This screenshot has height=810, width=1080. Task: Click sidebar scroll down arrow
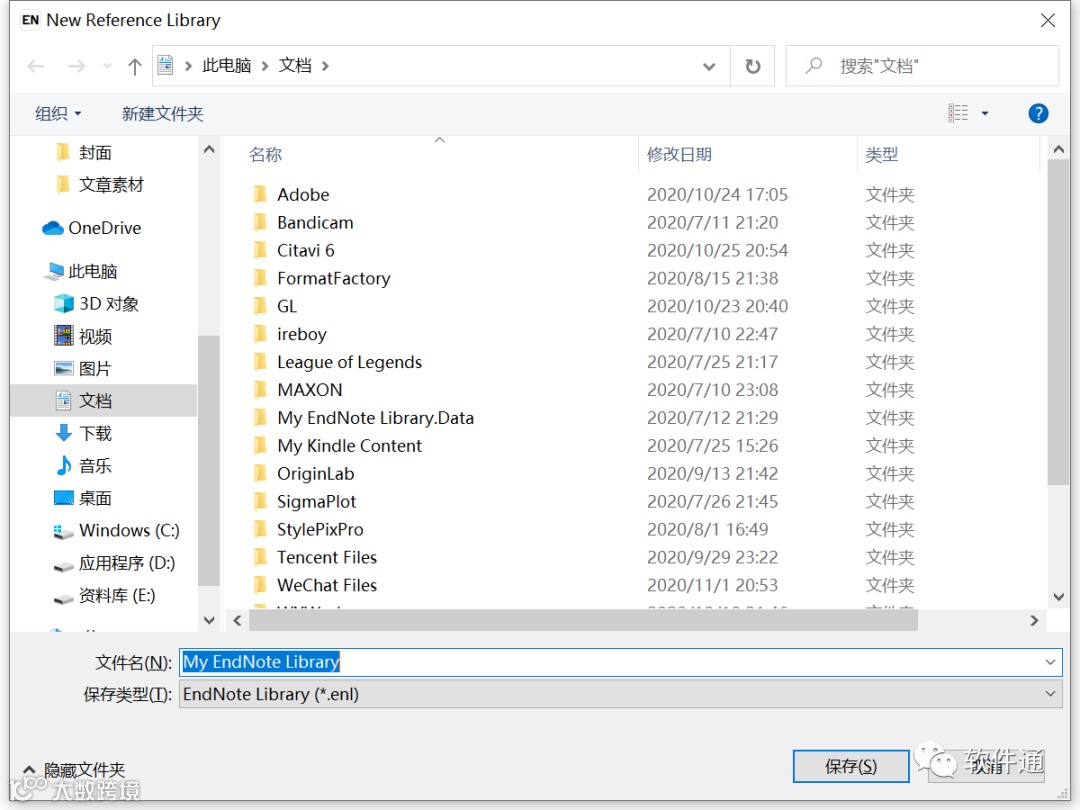pyautogui.click(x=209, y=621)
